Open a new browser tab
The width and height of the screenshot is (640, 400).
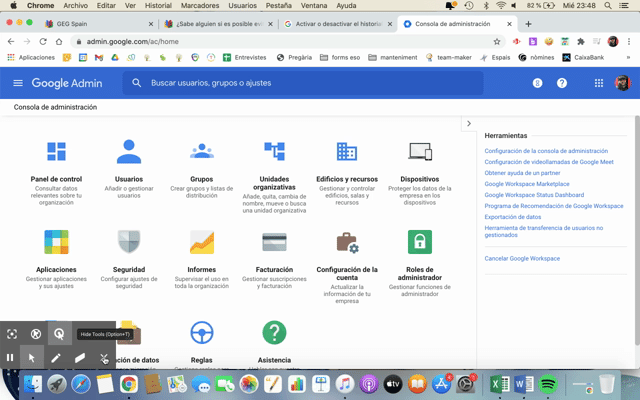pos(528,24)
